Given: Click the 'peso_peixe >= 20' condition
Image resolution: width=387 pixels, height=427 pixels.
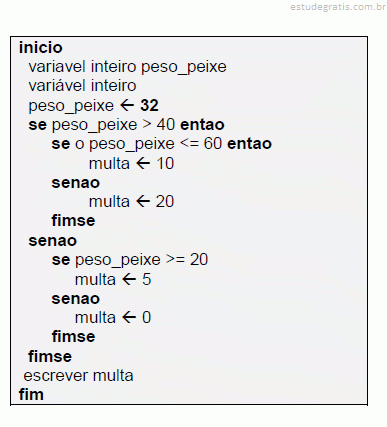Looking at the screenshot, I should click(x=141, y=260).
